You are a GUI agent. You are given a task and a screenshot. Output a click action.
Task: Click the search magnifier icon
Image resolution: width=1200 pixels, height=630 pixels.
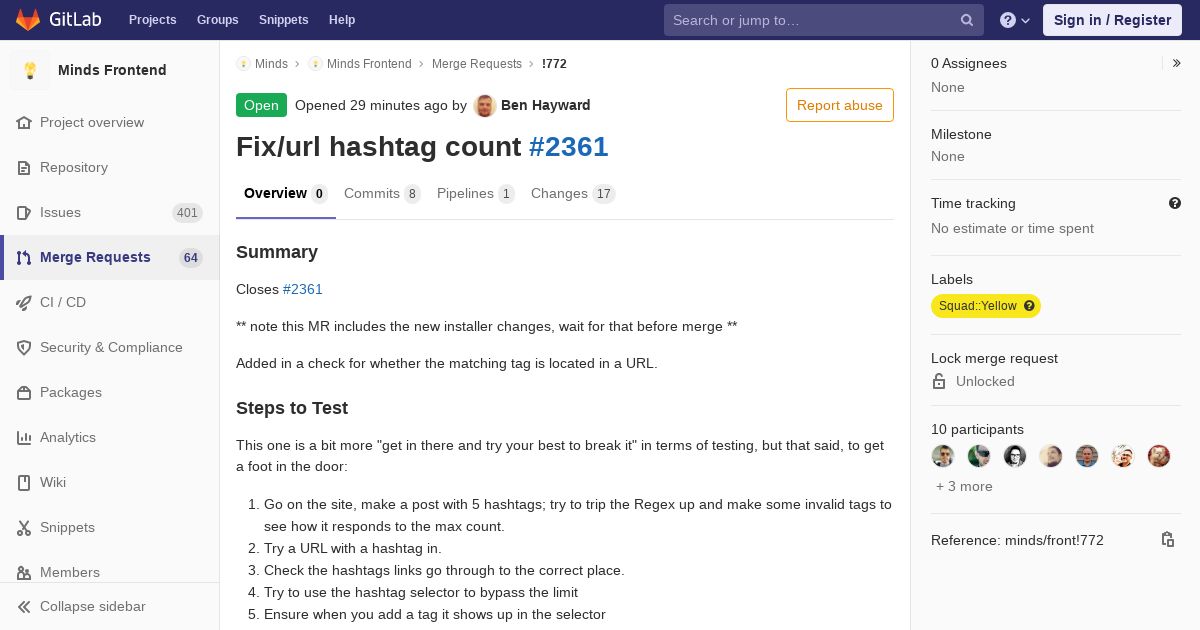(x=967, y=20)
